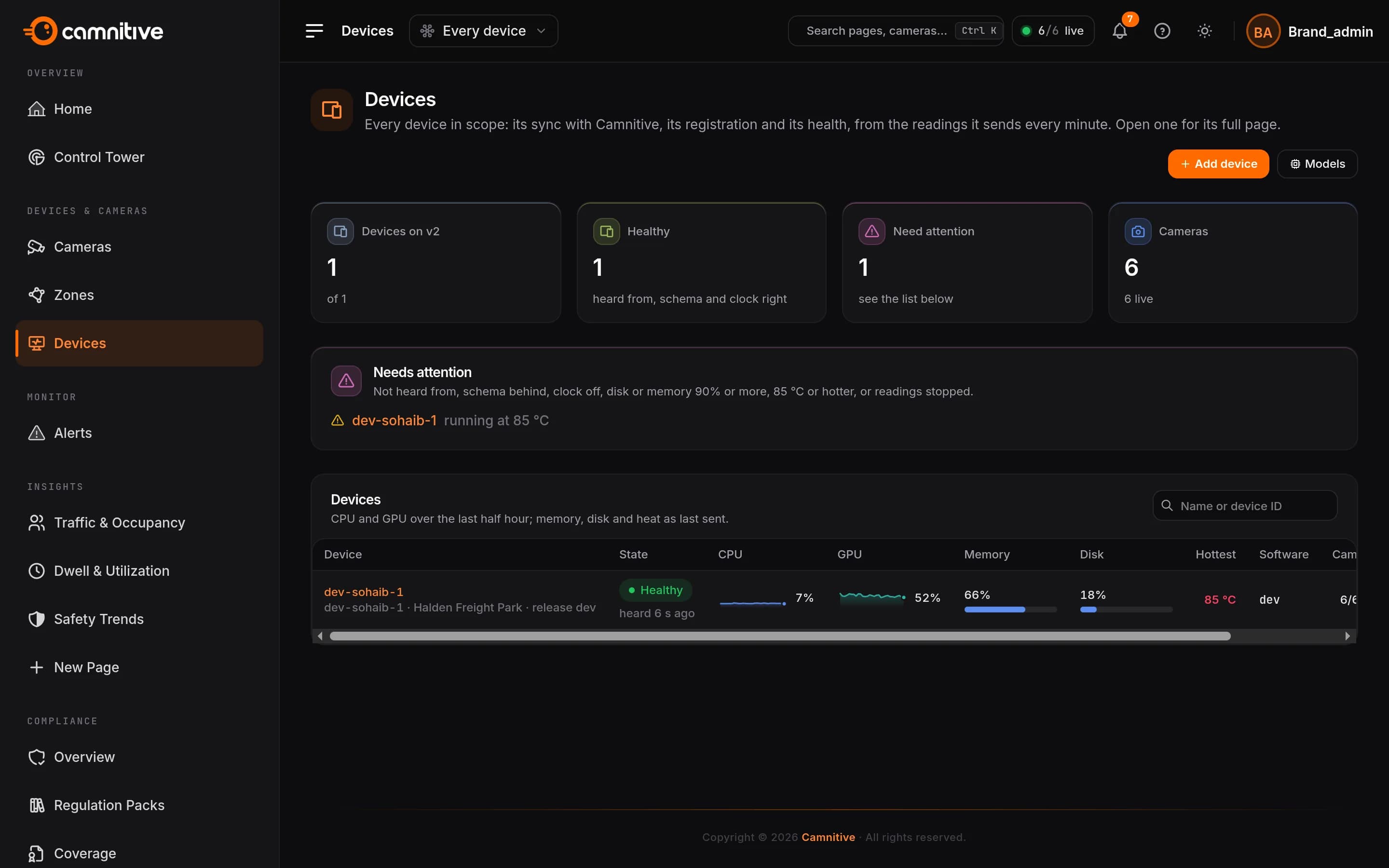Image resolution: width=1389 pixels, height=868 pixels.
Task: Open the help question-mark icon
Action: click(x=1162, y=31)
